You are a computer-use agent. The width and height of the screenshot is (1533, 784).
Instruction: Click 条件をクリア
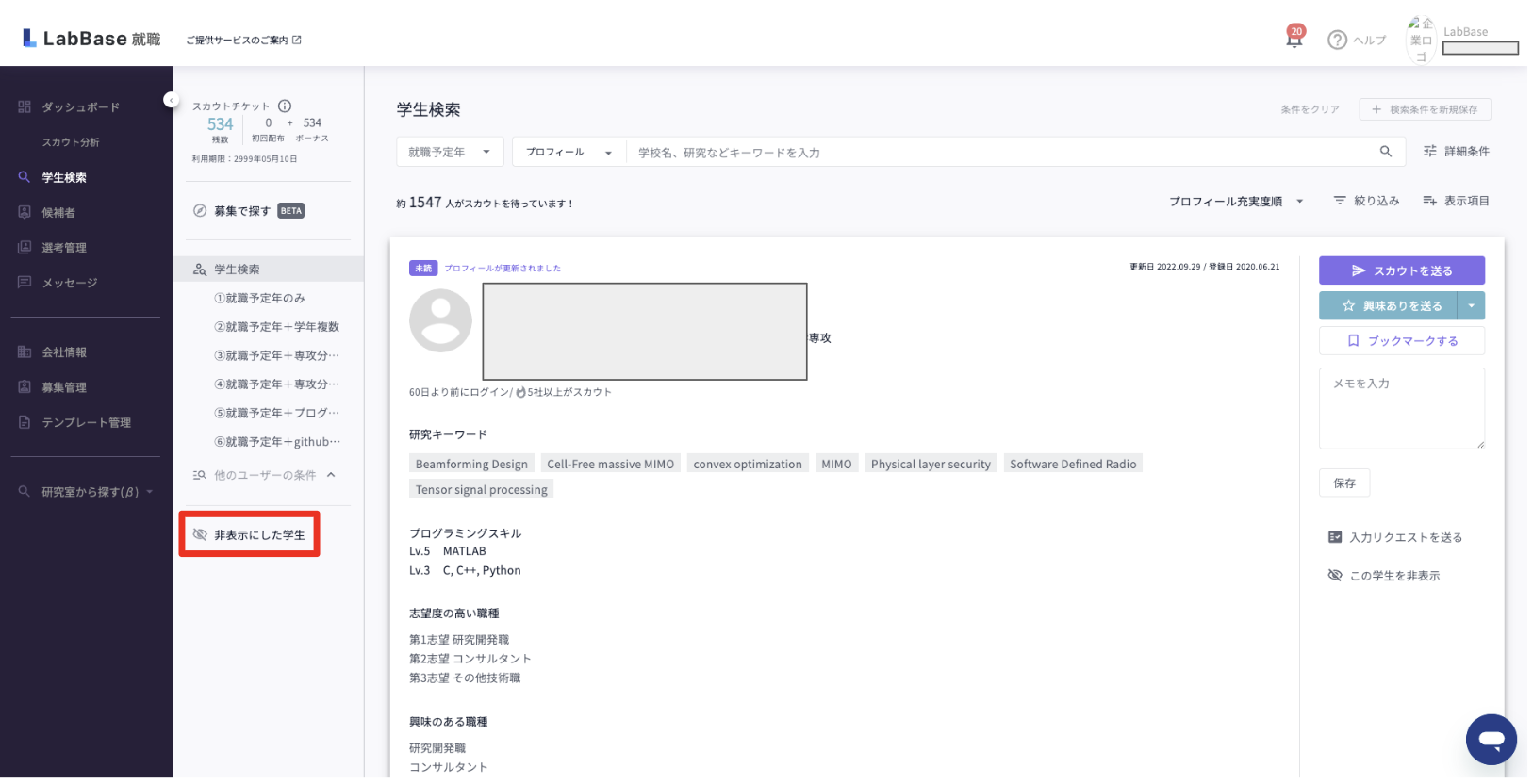pyautogui.click(x=1310, y=109)
